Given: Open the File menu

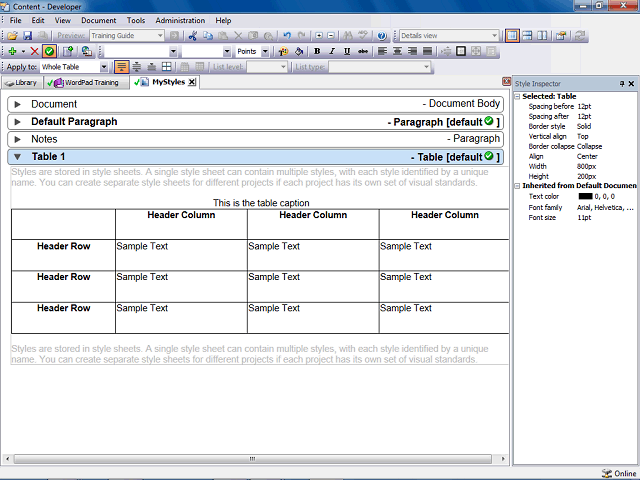Looking at the screenshot, I should pos(16,20).
